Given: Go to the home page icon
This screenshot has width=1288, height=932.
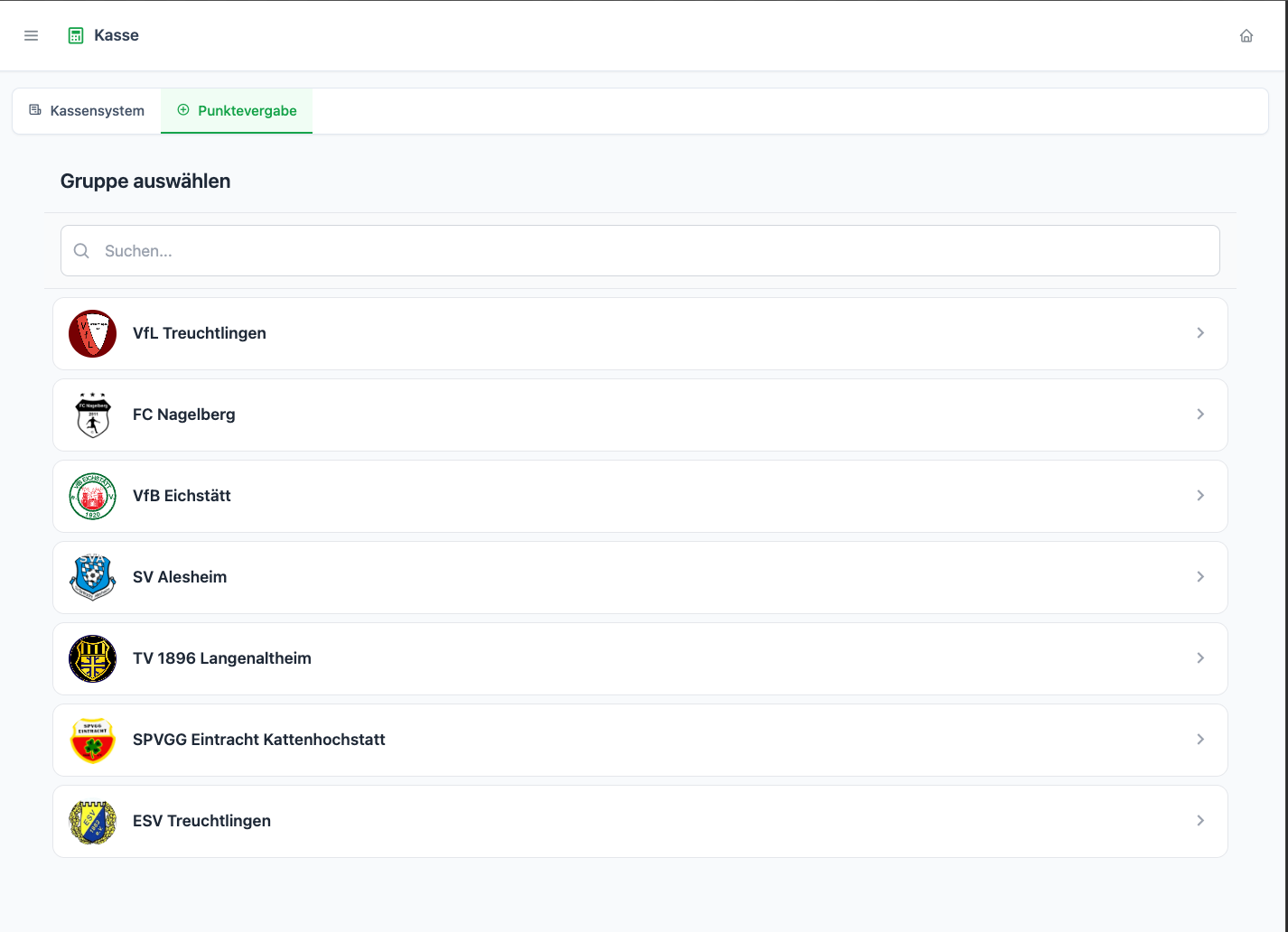Looking at the screenshot, I should (x=1246, y=36).
